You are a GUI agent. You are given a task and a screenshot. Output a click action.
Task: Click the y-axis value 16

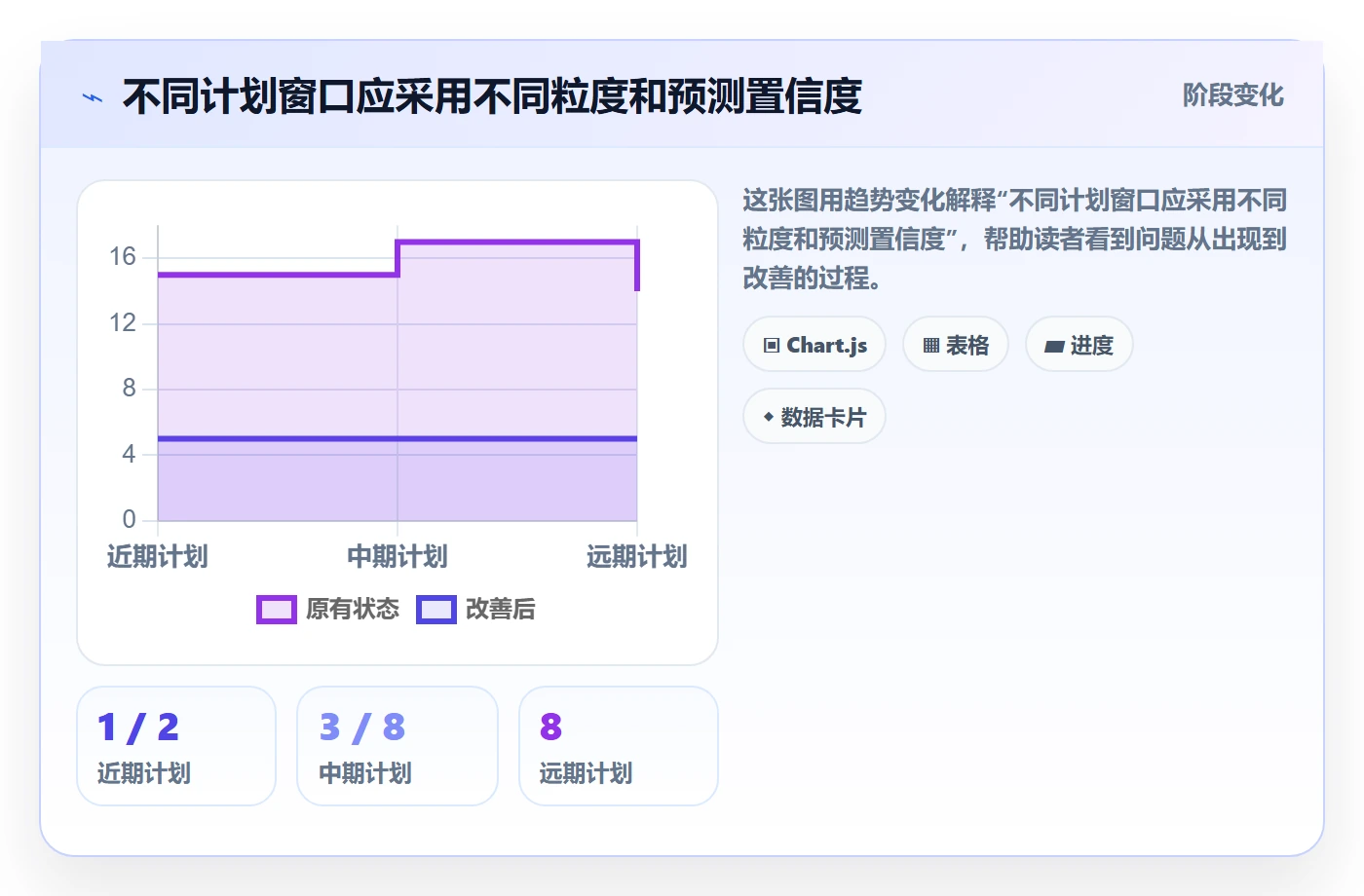[123, 257]
